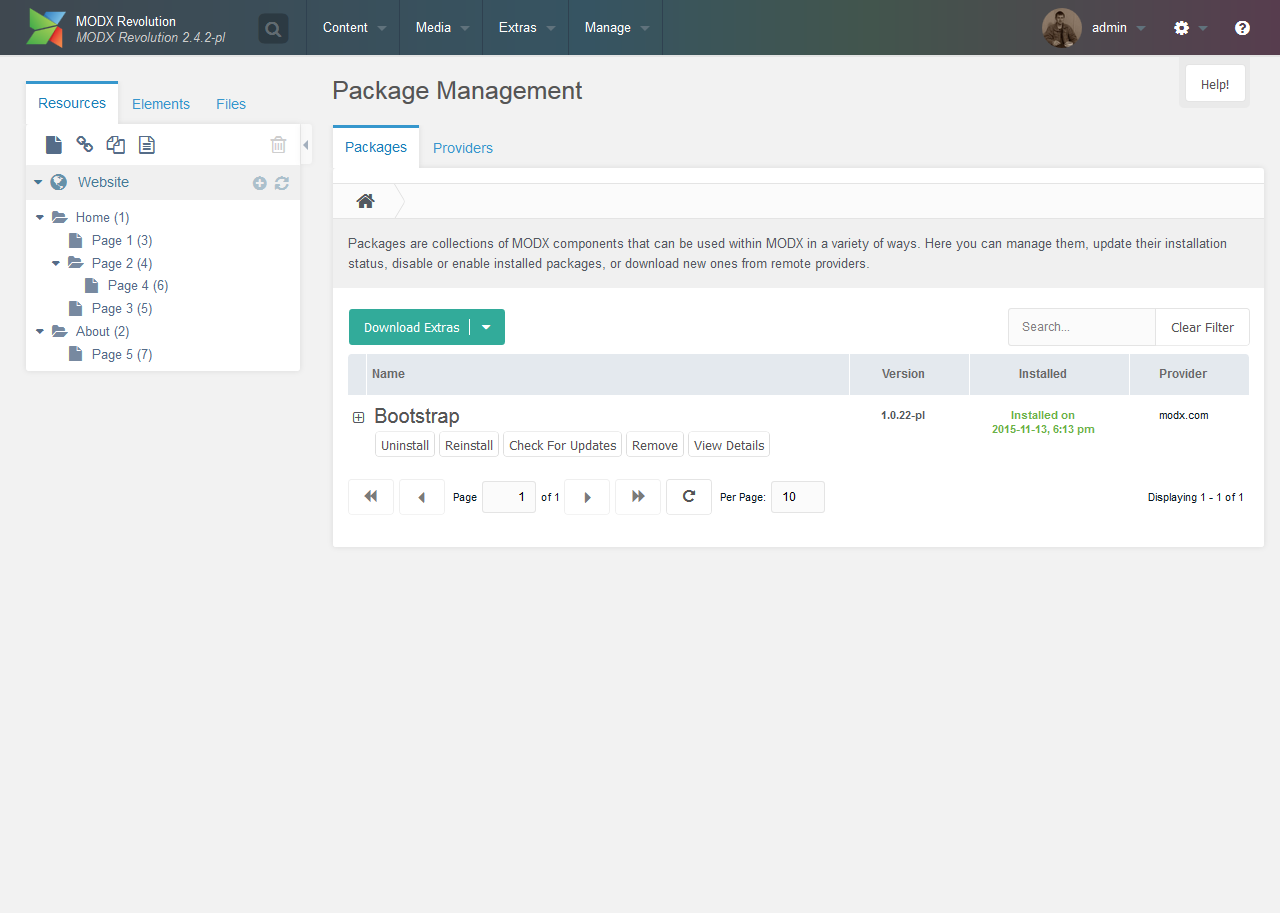1280x913 pixels.
Task: Click the admin user avatar
Action: [x=1062, y=28]
